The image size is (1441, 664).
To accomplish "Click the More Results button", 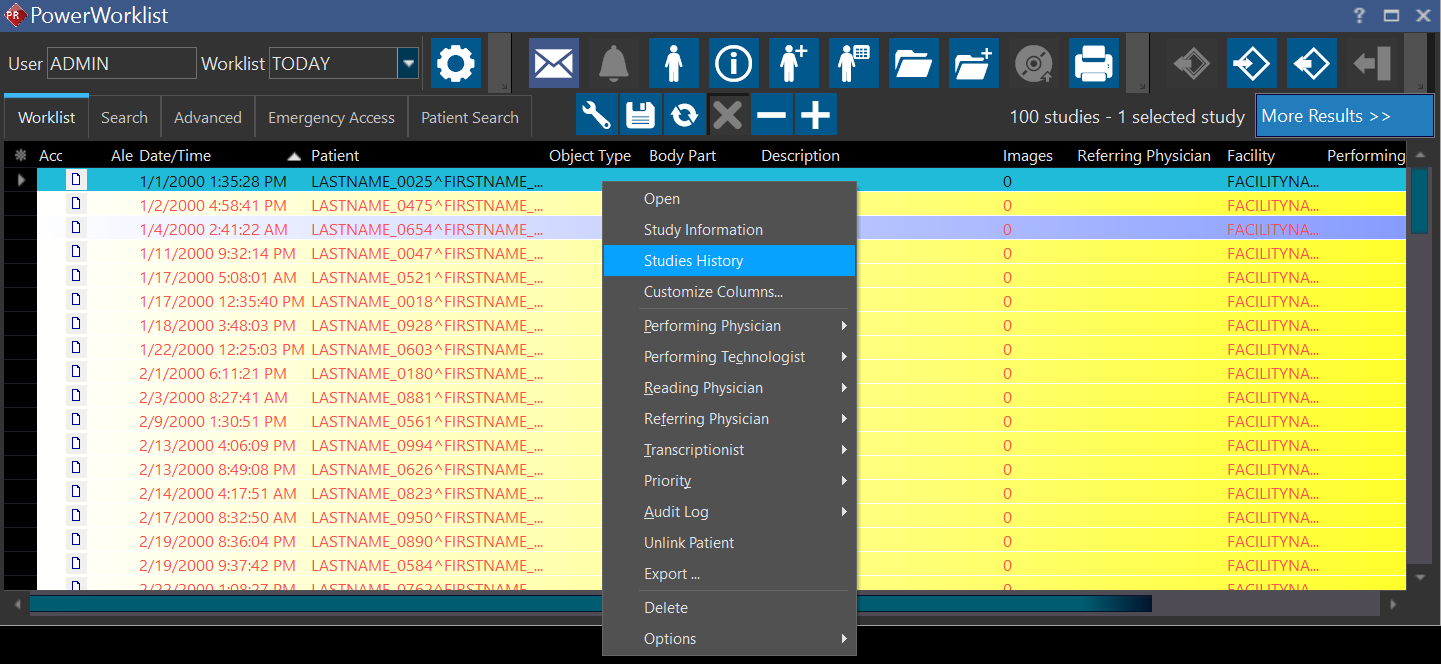I will tap(1344, 116).
